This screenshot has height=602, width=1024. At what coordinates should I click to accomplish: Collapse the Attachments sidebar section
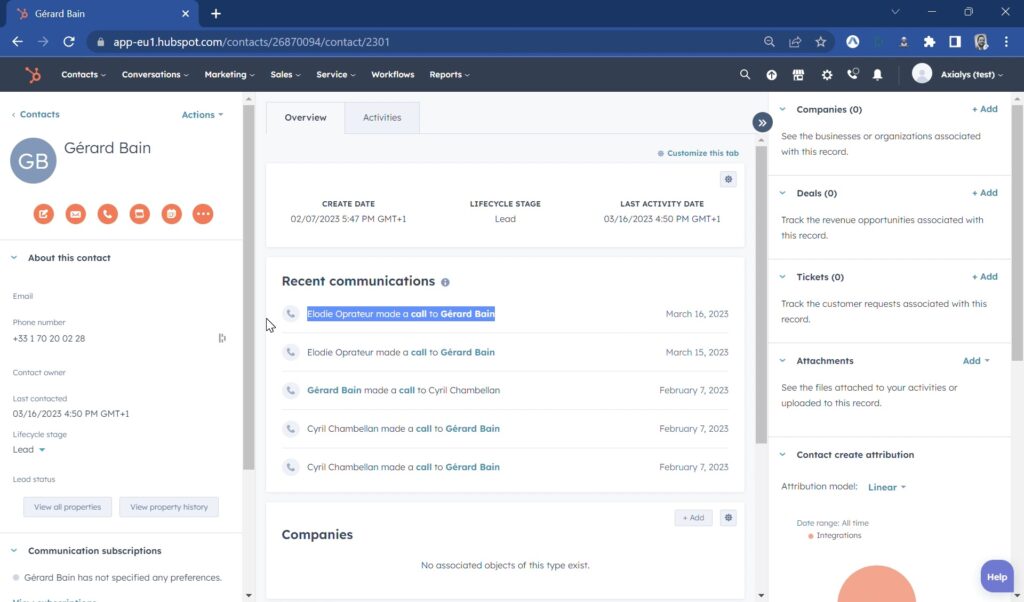[x=782, y=360]
